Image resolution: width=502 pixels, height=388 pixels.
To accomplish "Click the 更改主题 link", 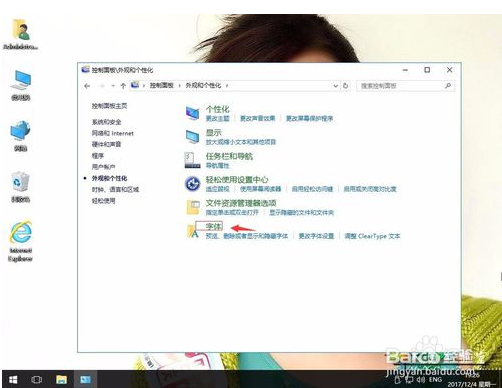I will pyautogui.click(x=217, y=118).
